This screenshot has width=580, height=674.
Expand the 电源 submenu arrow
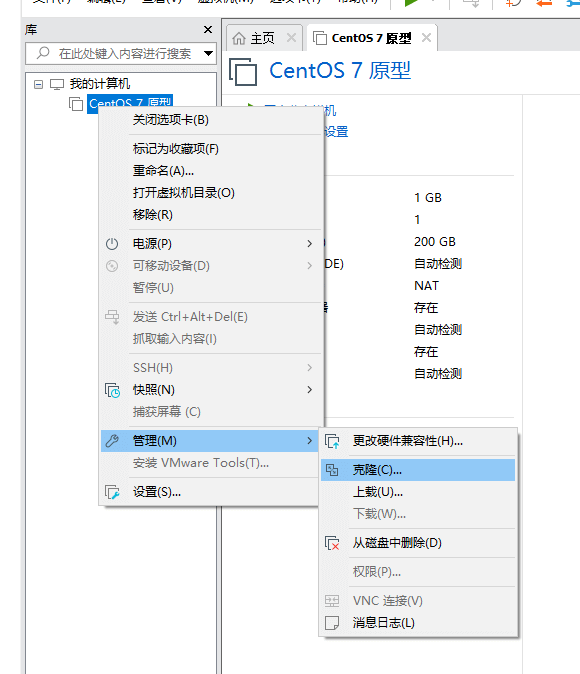[310, 244]
